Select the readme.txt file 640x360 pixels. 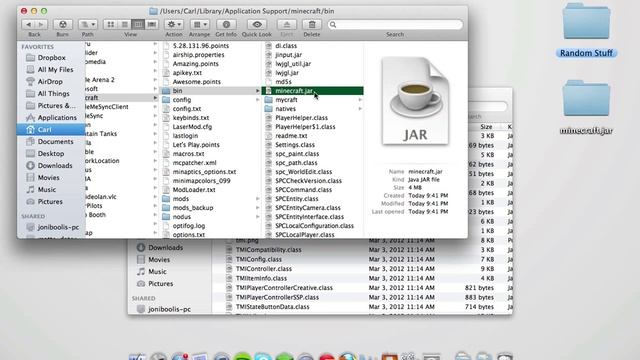[x=291, y=136]
